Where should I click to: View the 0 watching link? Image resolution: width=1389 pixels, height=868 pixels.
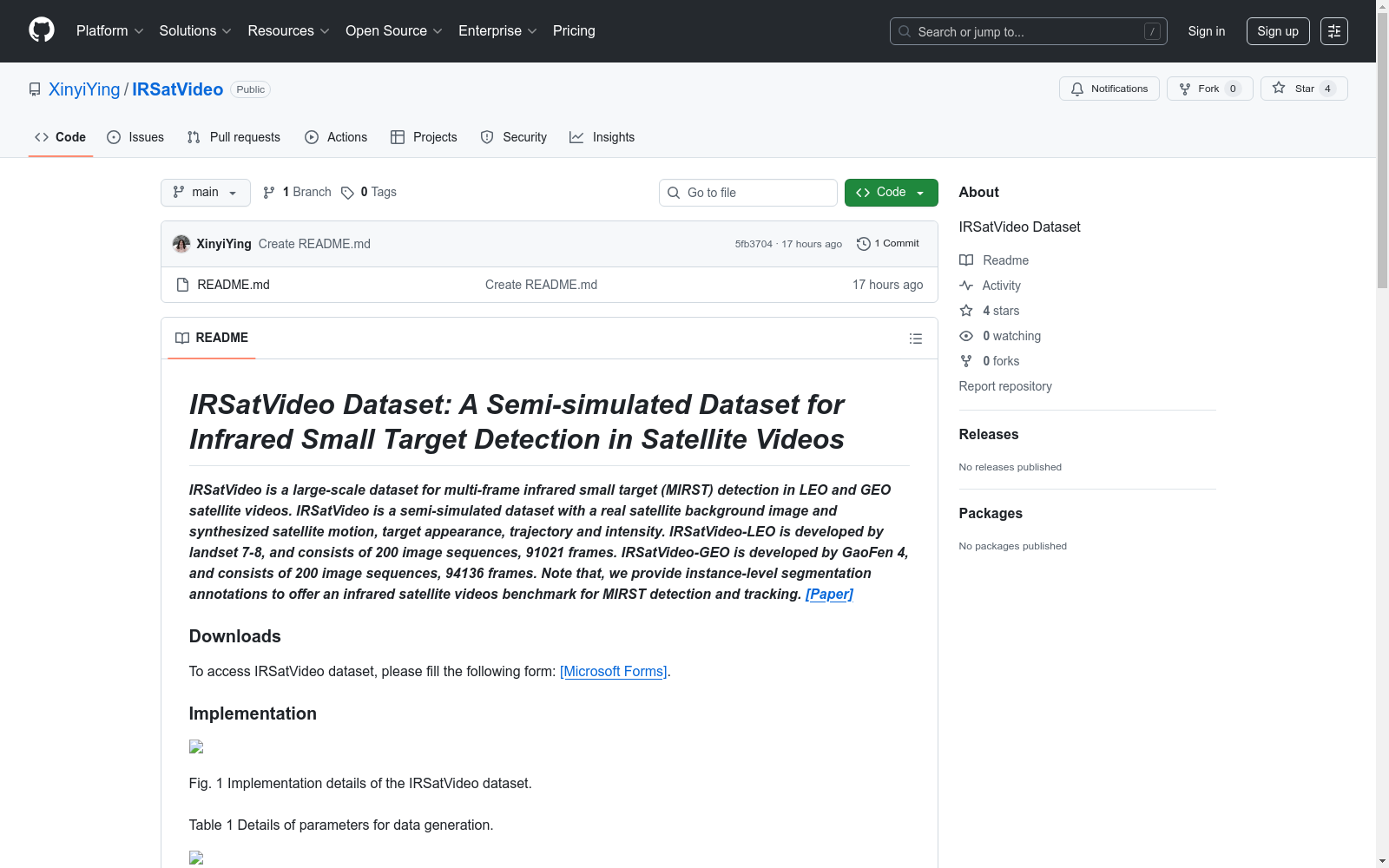click(1000, 336)
